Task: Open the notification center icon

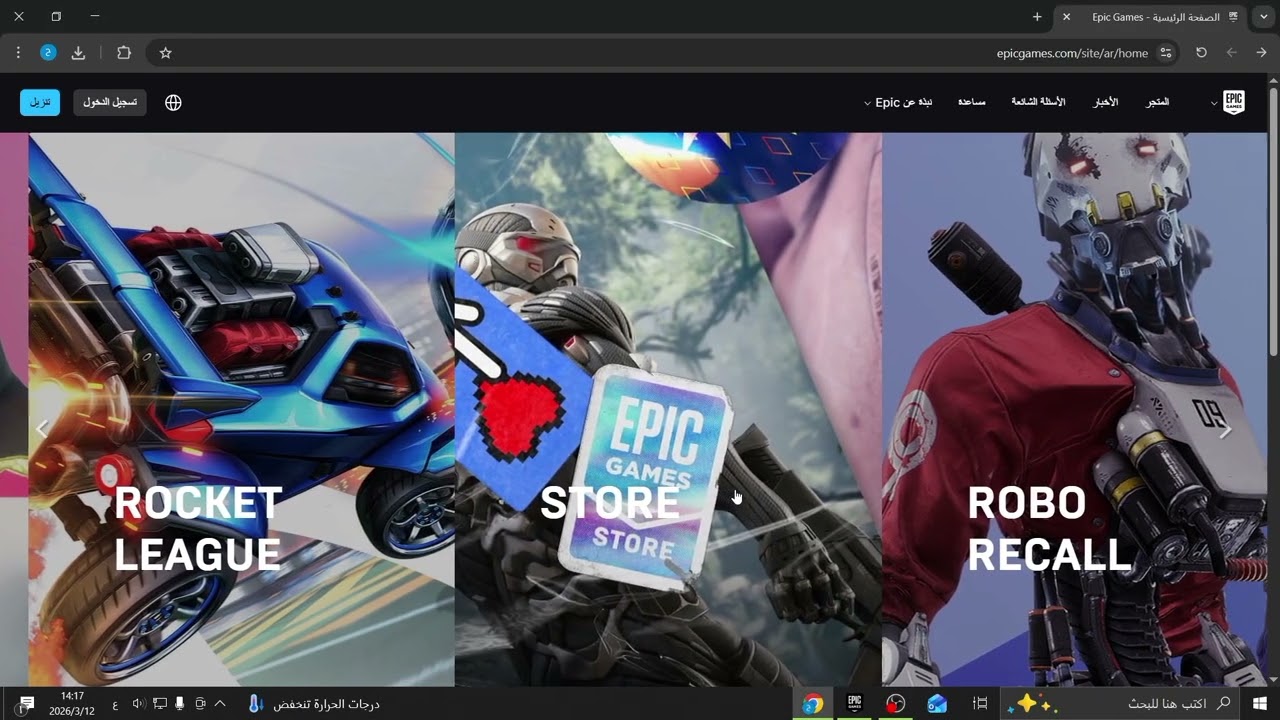Action: pyautogui.click(x=27, y=704)
